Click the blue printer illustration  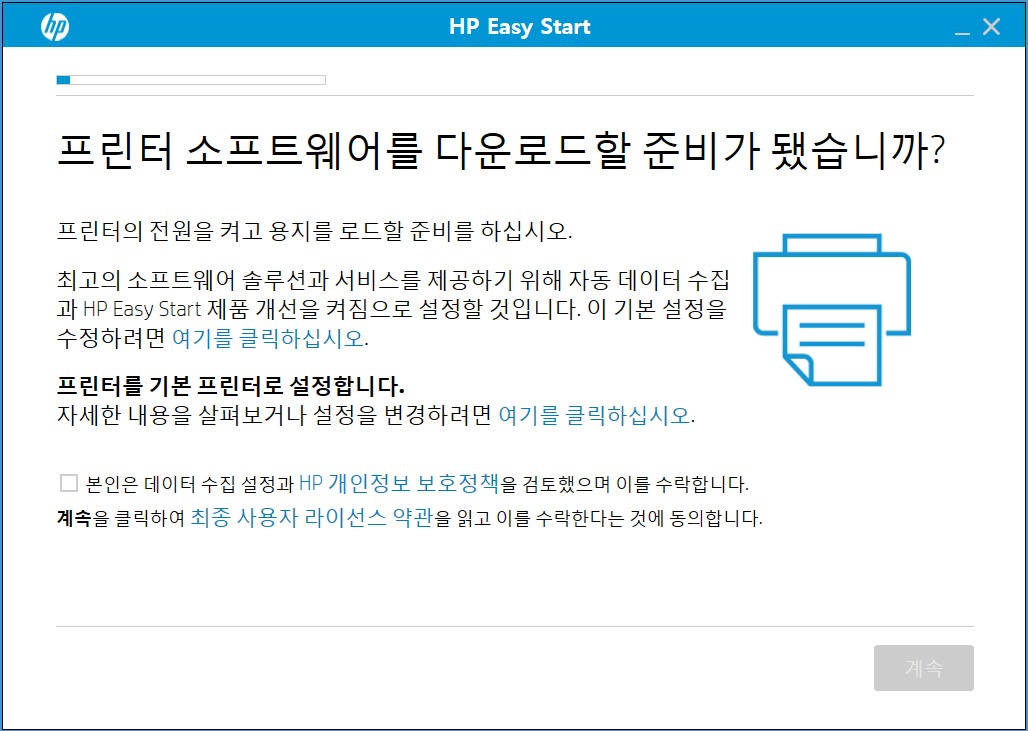pyautogui.click(x=831, y=309)
